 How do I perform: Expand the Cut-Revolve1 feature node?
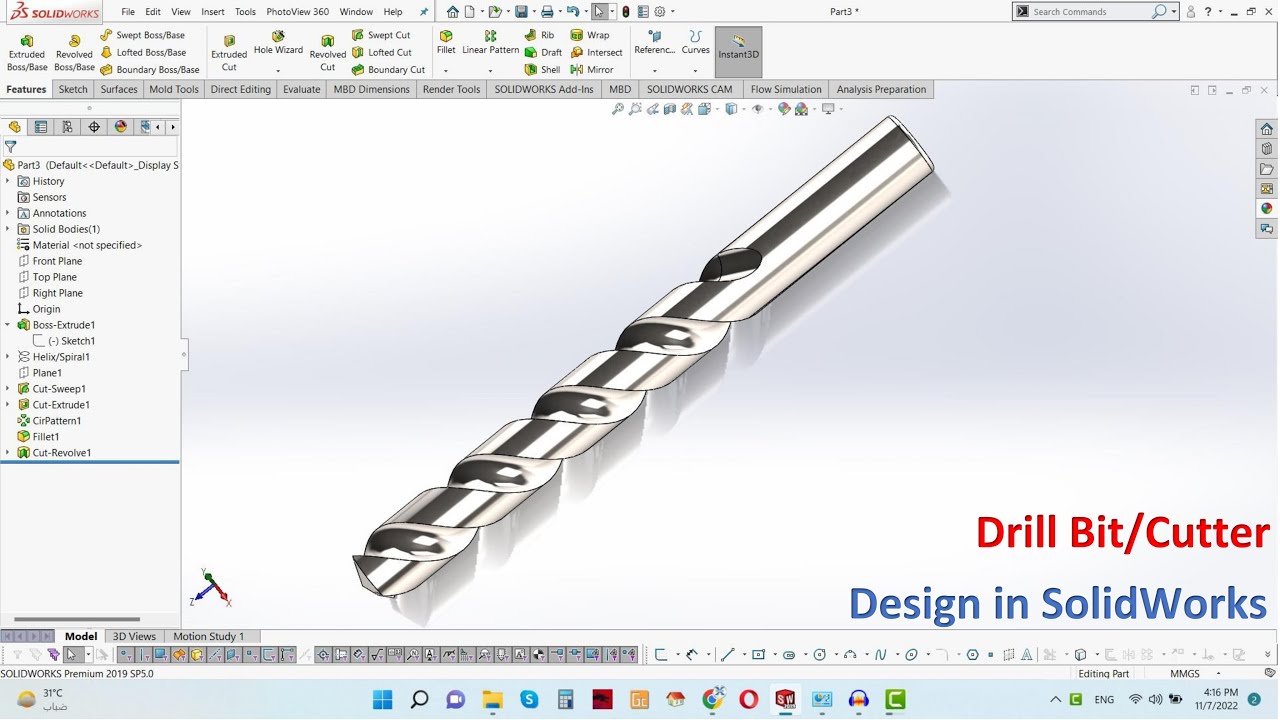coord(8,453)
